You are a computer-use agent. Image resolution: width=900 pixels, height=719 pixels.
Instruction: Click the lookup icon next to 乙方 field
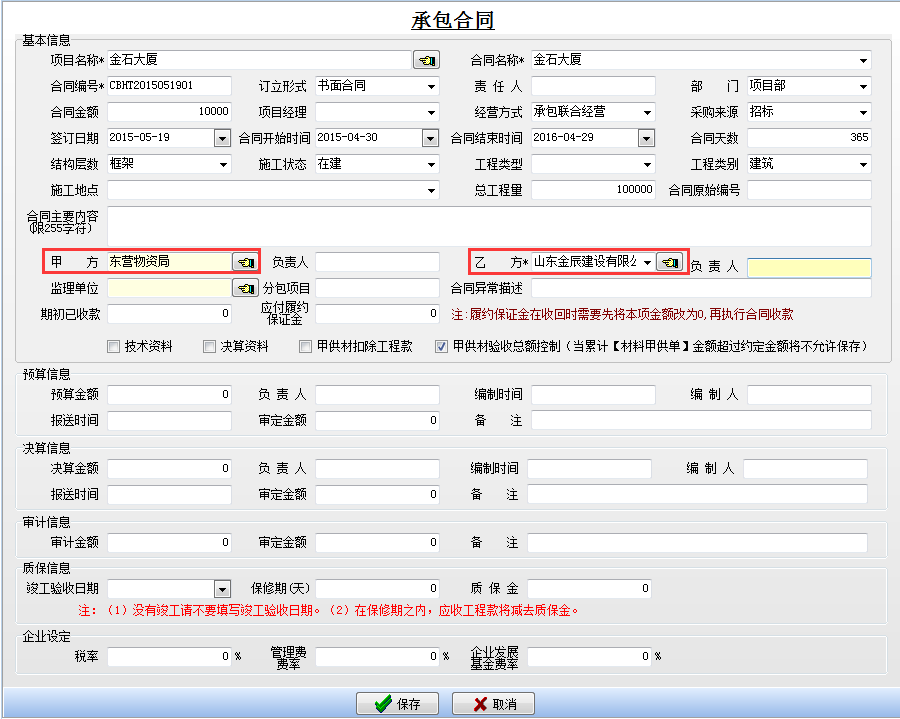coord(669,262)
